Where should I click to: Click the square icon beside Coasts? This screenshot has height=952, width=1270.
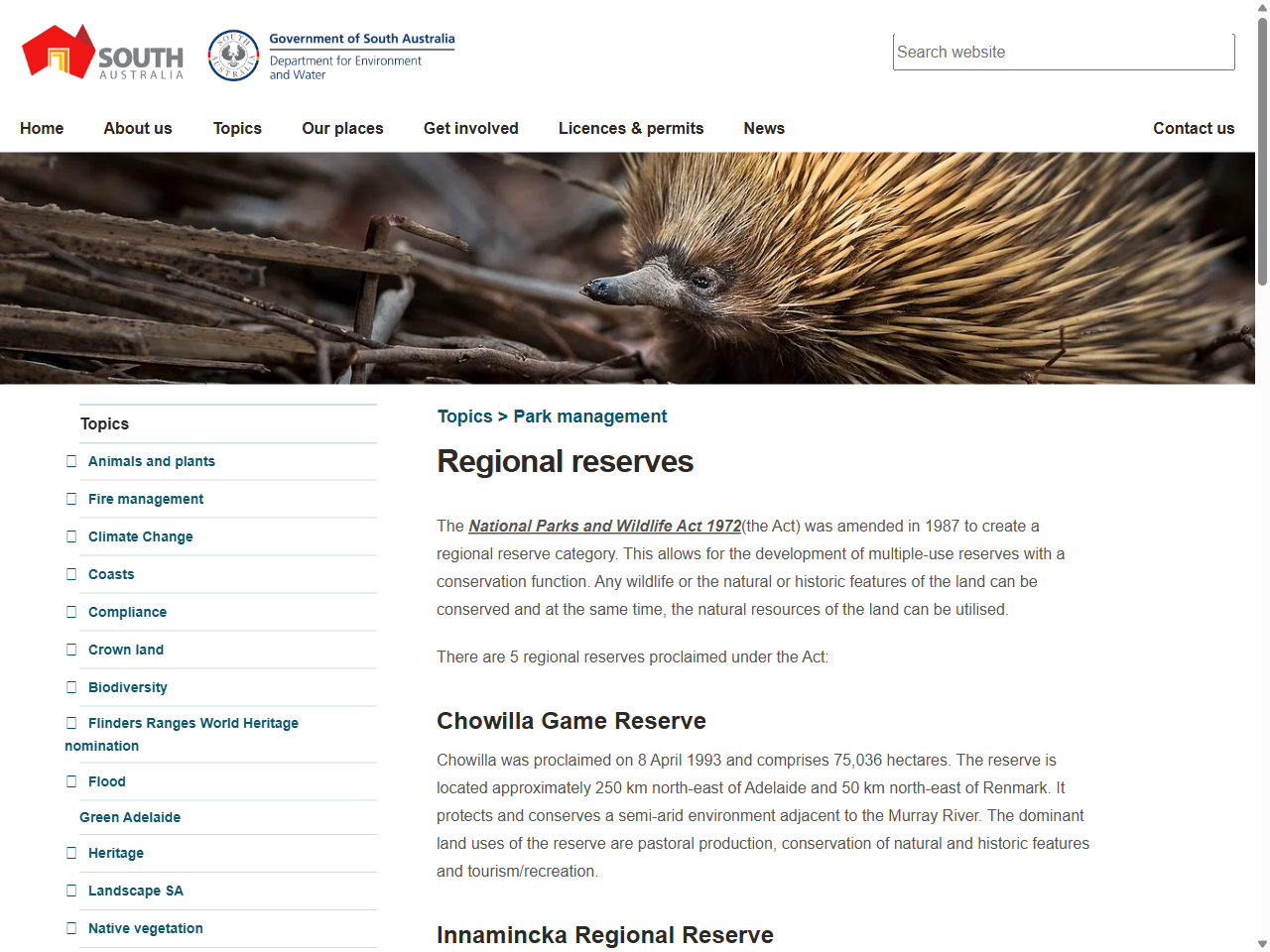[70, 573]
